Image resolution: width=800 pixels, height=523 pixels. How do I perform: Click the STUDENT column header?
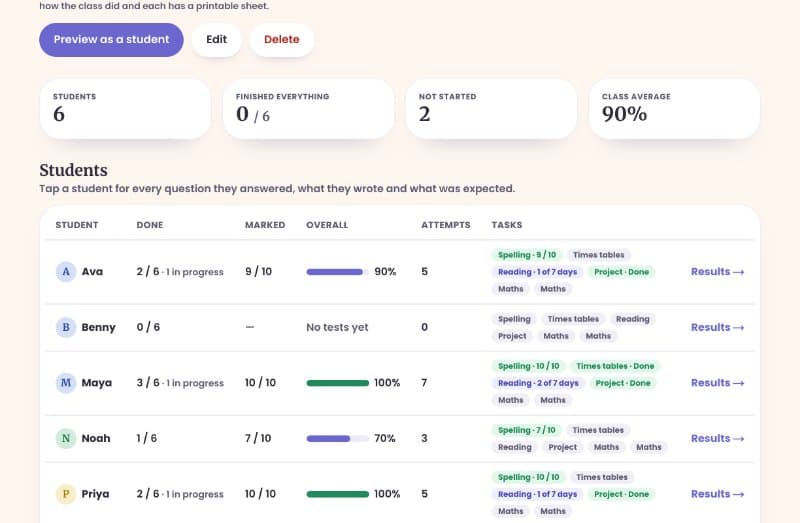[x=77, y=225]
